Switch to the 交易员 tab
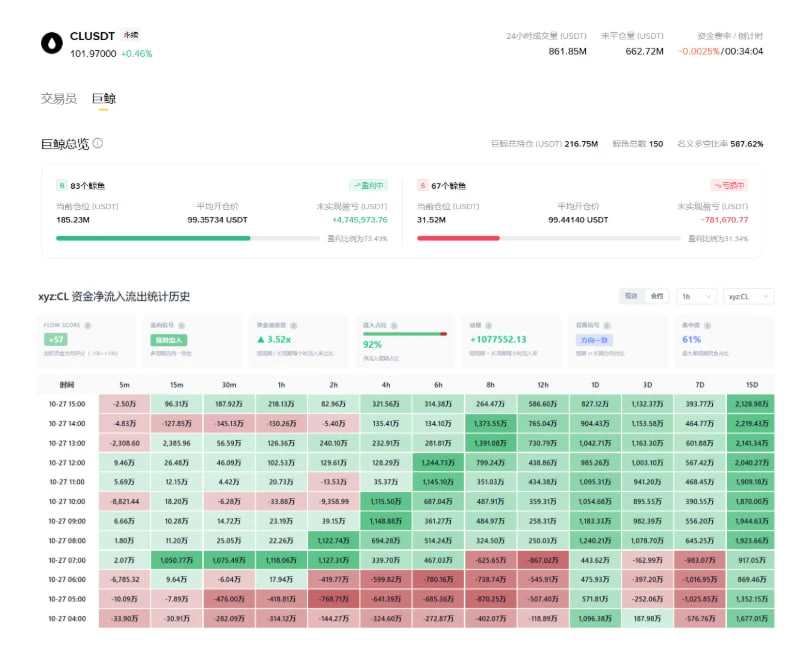 (59, 98)
